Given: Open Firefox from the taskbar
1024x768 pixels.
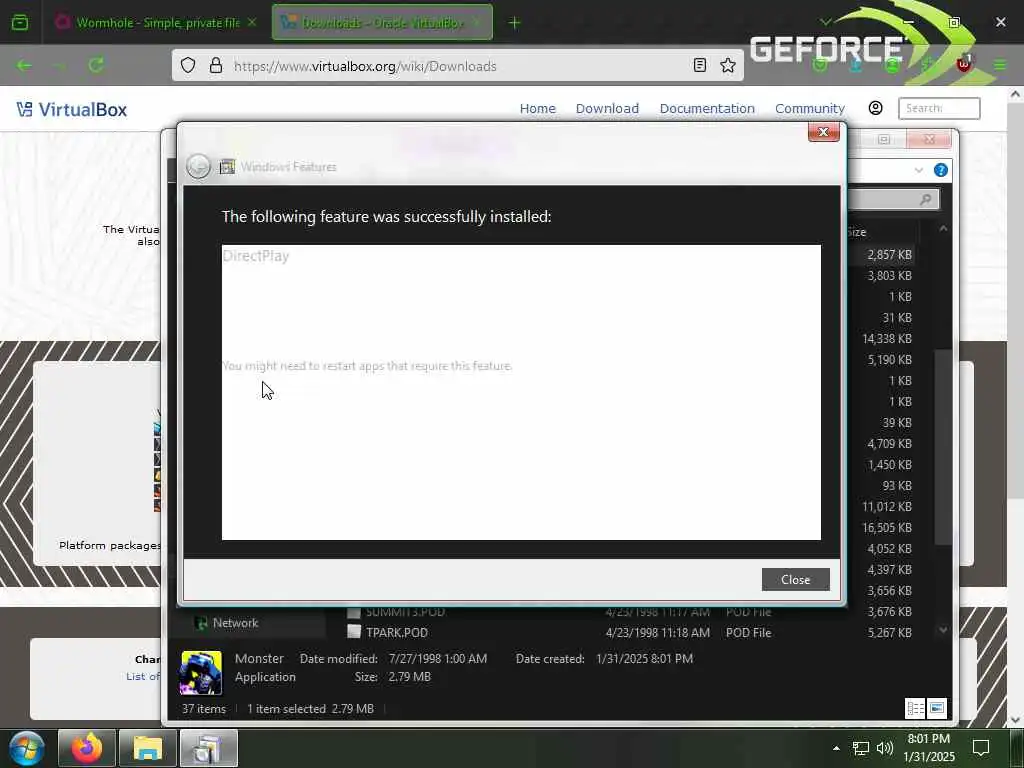Looking at the screenshot, I should point(86,748).
